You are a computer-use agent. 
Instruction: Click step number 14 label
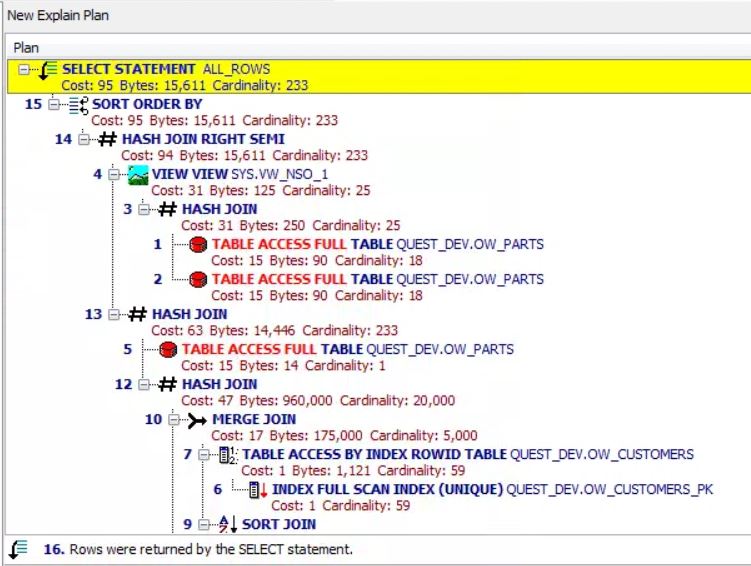(63, 139)
